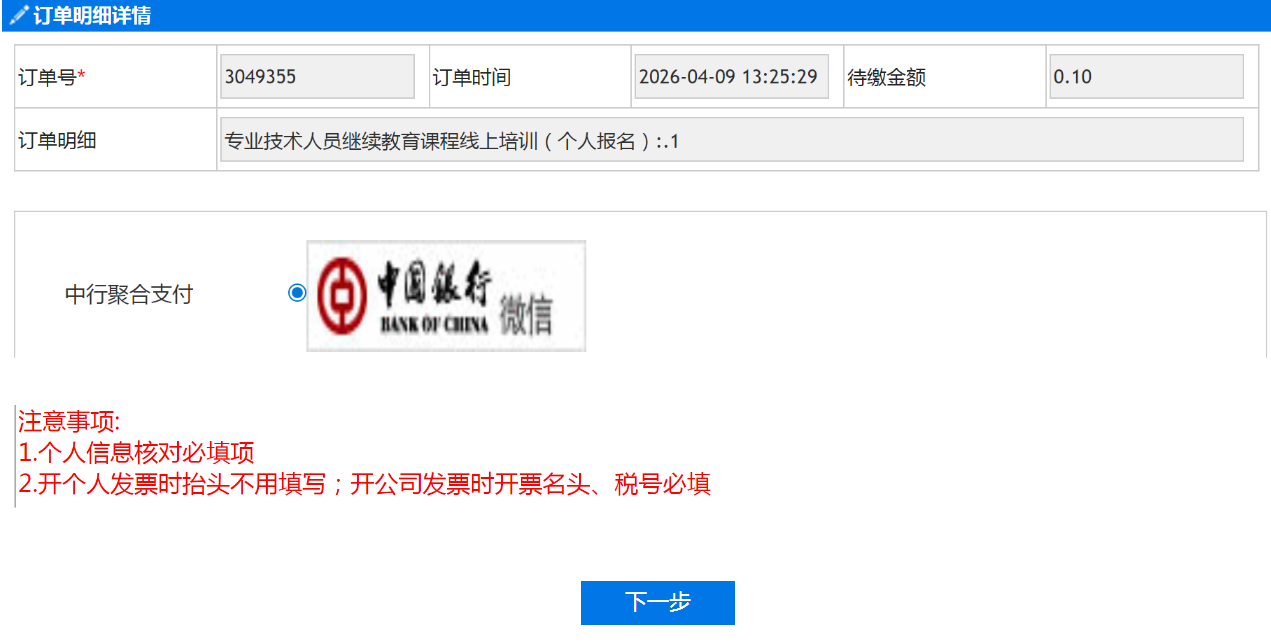This screenshot has width=1271, height=643.
Task: Click the 中行聚合支付 label text
Action: click(129, 295)
